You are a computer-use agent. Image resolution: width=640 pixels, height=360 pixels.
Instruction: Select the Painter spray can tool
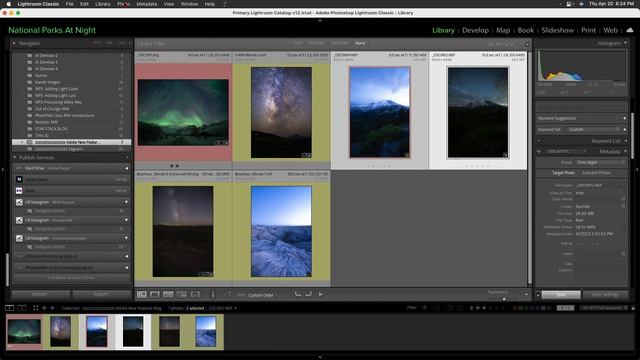tap(213, 294)
